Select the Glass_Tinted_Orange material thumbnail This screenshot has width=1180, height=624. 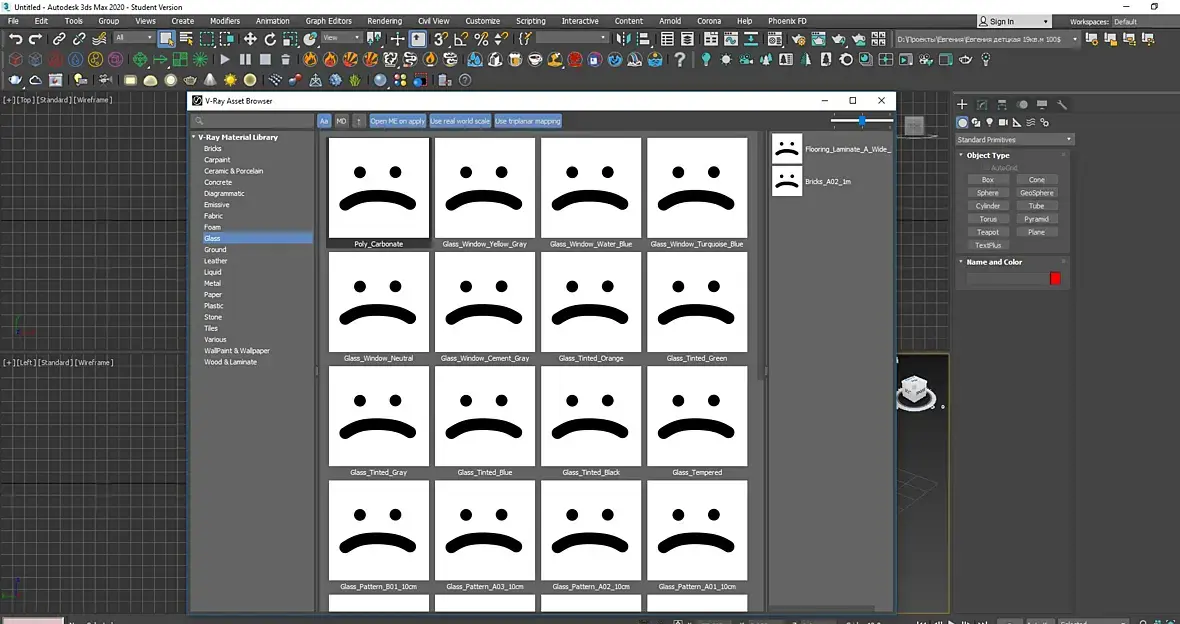tap(591, 302)
